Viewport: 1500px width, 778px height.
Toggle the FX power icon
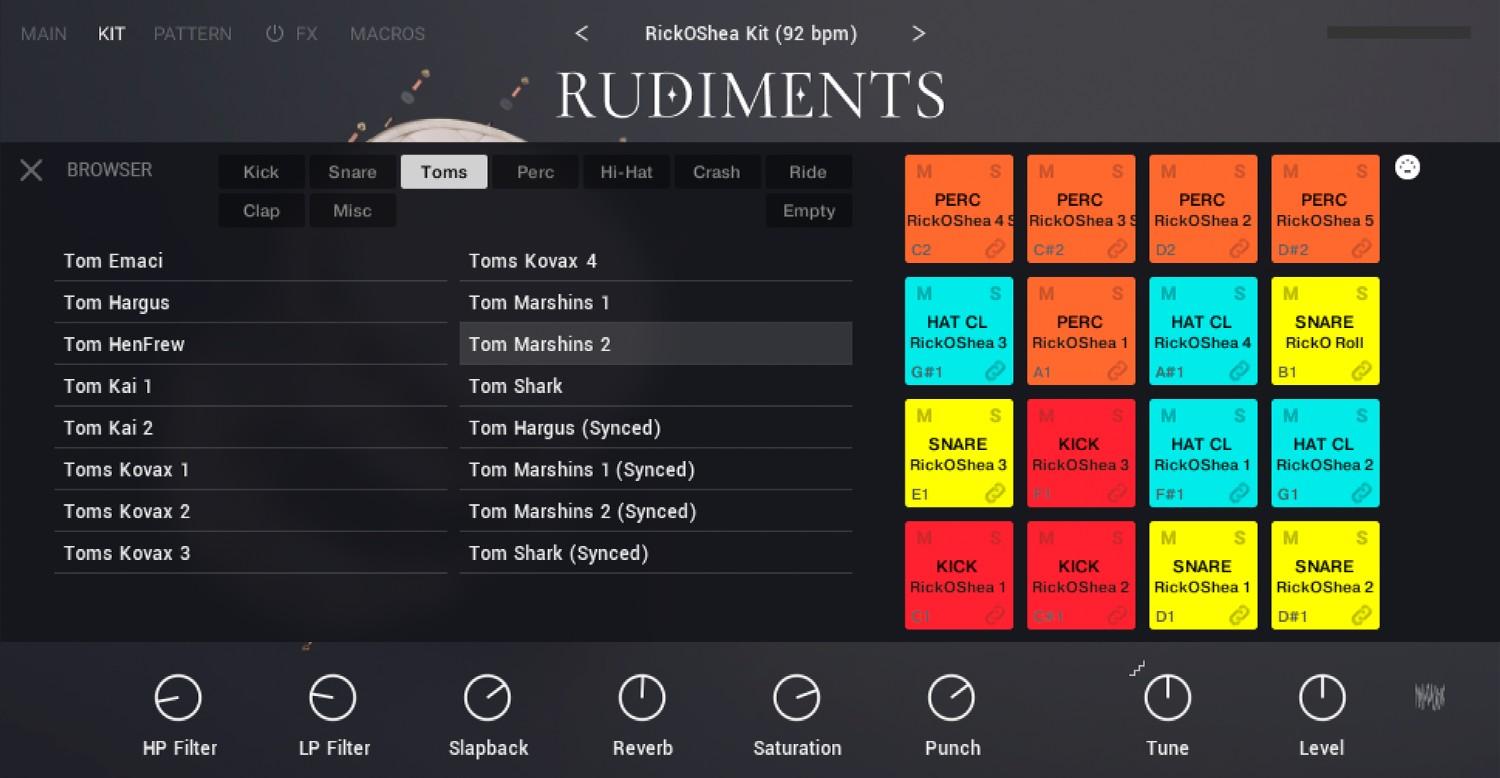coord(274,33)
